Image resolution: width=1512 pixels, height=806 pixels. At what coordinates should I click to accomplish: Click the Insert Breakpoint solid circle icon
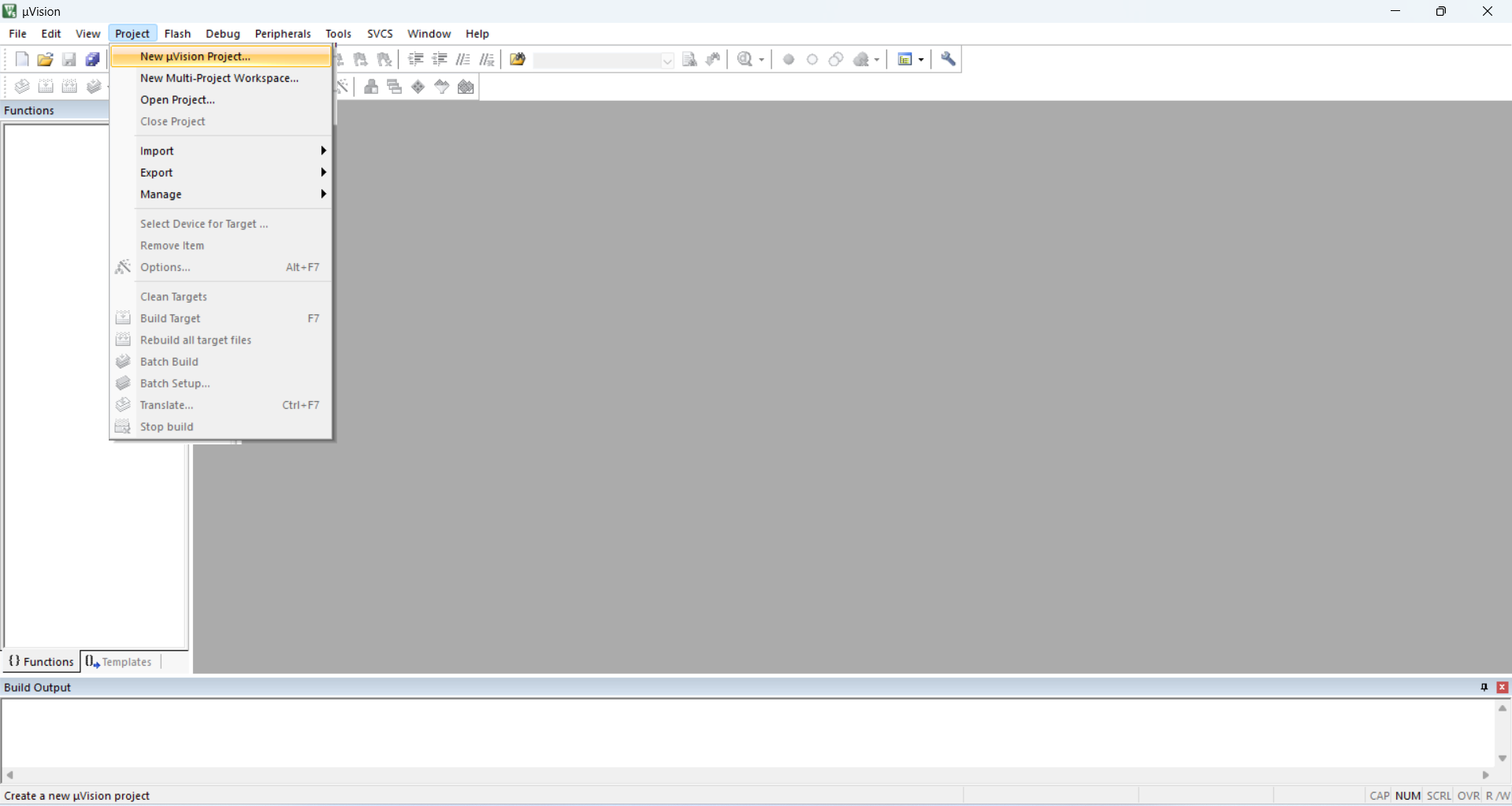tap(789, 59)
